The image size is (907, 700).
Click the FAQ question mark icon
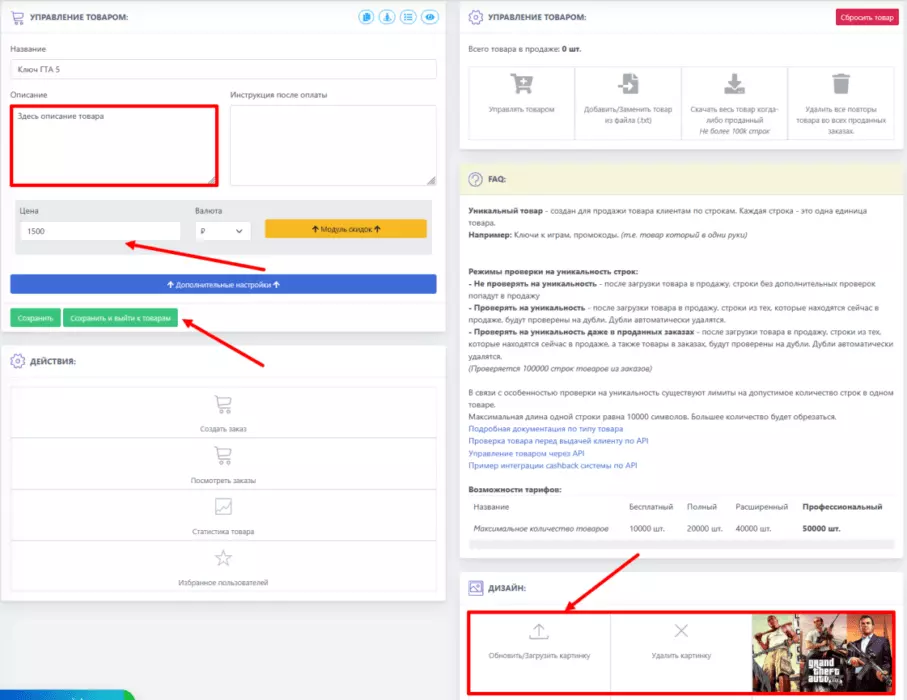pyautogui.click(x=475, y=179)
